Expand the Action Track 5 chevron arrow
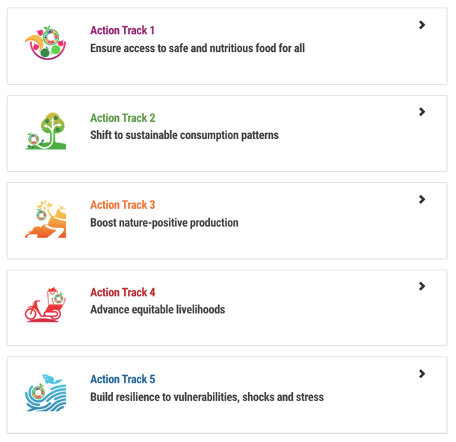Image resolution: width=456 pixels, height=442 pixels. 422,374
